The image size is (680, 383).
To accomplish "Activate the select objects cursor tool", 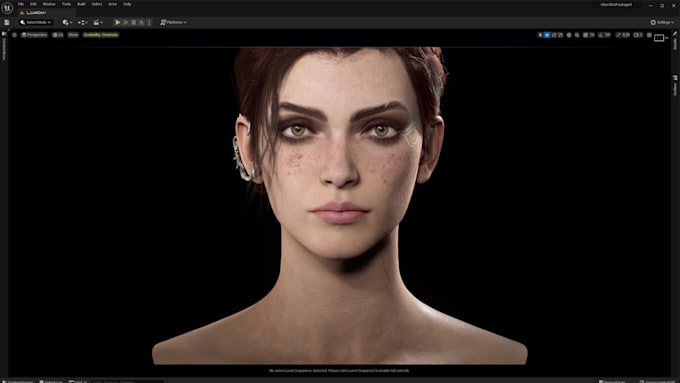I will [540, 35].
